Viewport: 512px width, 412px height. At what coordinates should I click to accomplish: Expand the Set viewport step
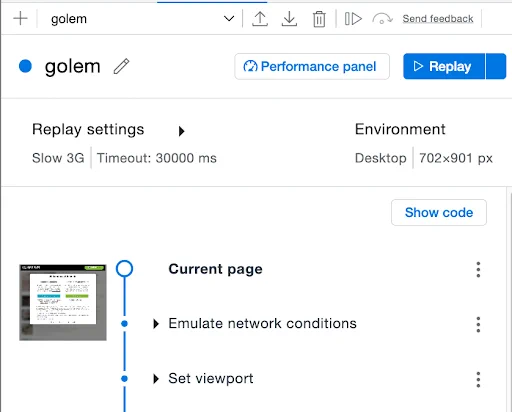click(x=156, y=379)
